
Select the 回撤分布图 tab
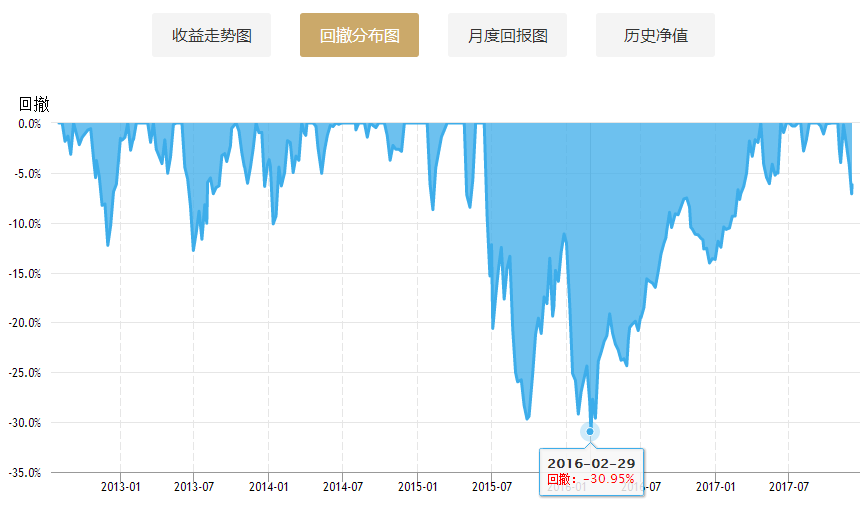point(359,35)
